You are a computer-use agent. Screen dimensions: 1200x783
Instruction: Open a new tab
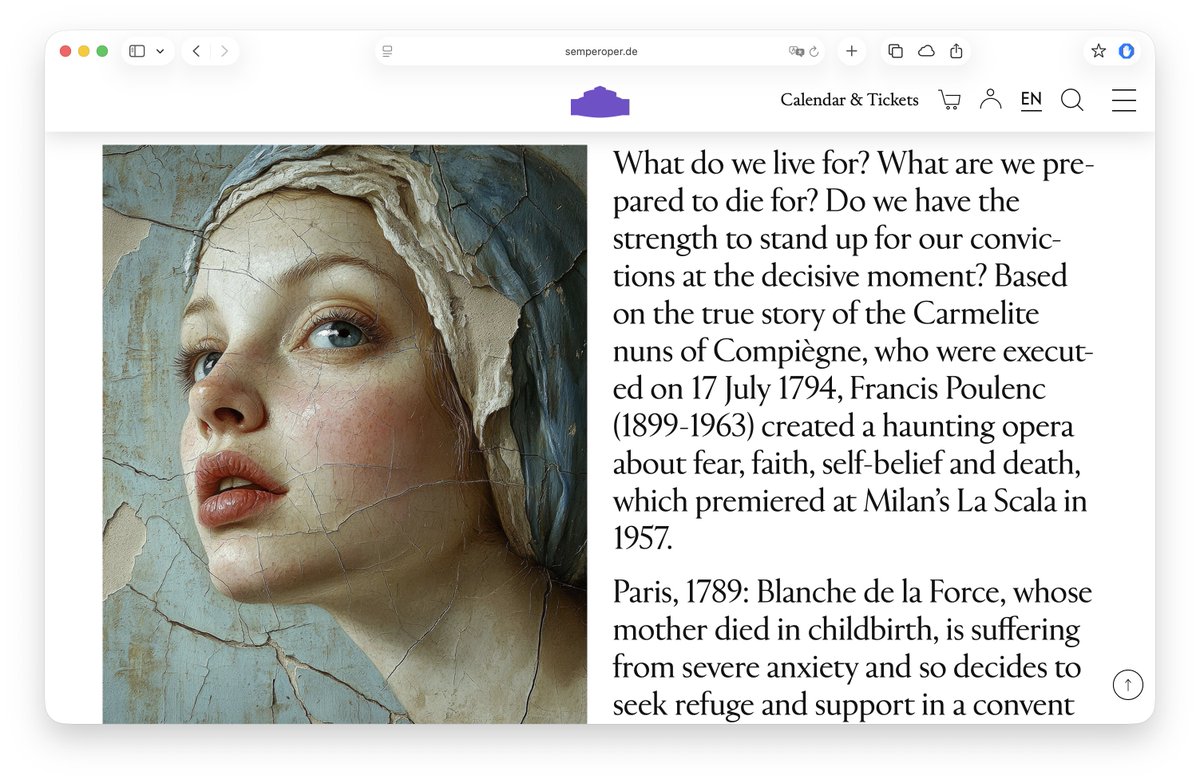pos(851,51)
